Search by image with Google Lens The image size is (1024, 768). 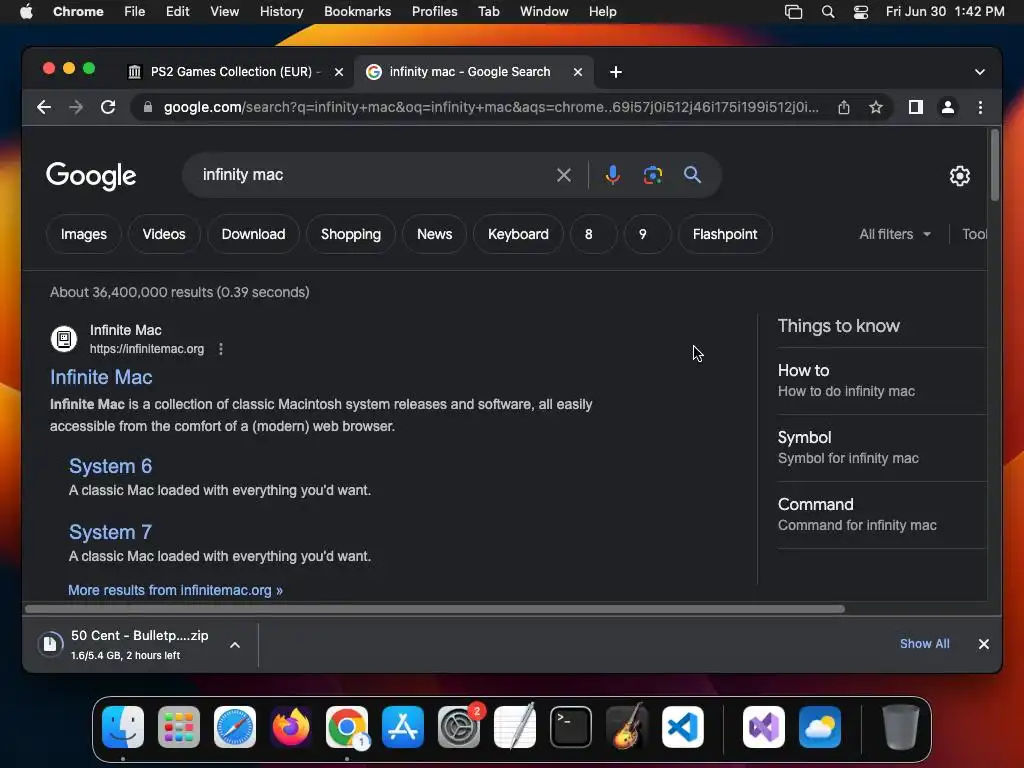(652, 175)
